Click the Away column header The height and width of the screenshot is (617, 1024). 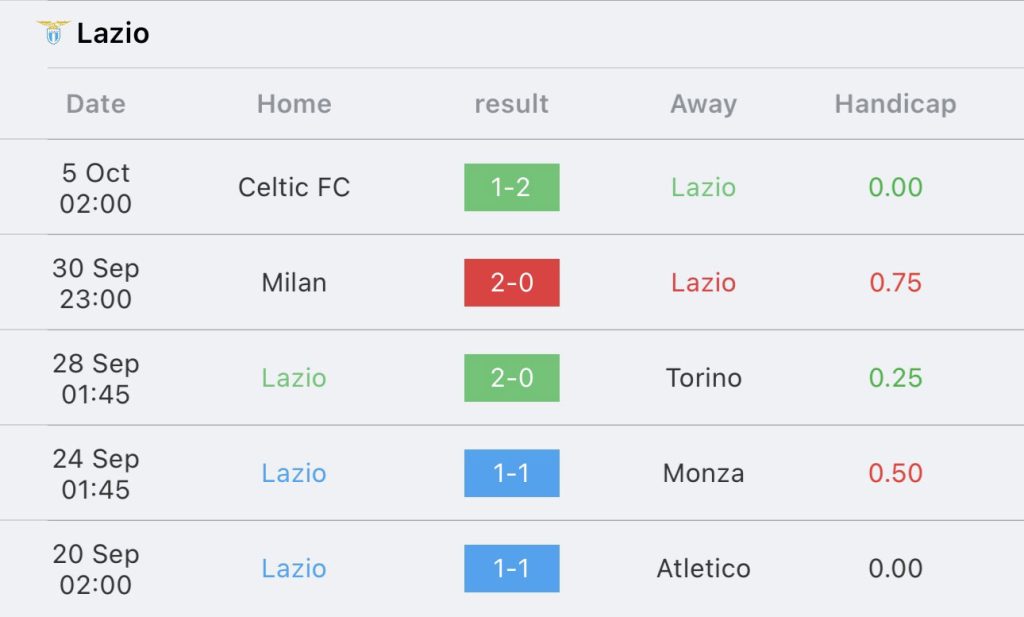coord(703,104)
